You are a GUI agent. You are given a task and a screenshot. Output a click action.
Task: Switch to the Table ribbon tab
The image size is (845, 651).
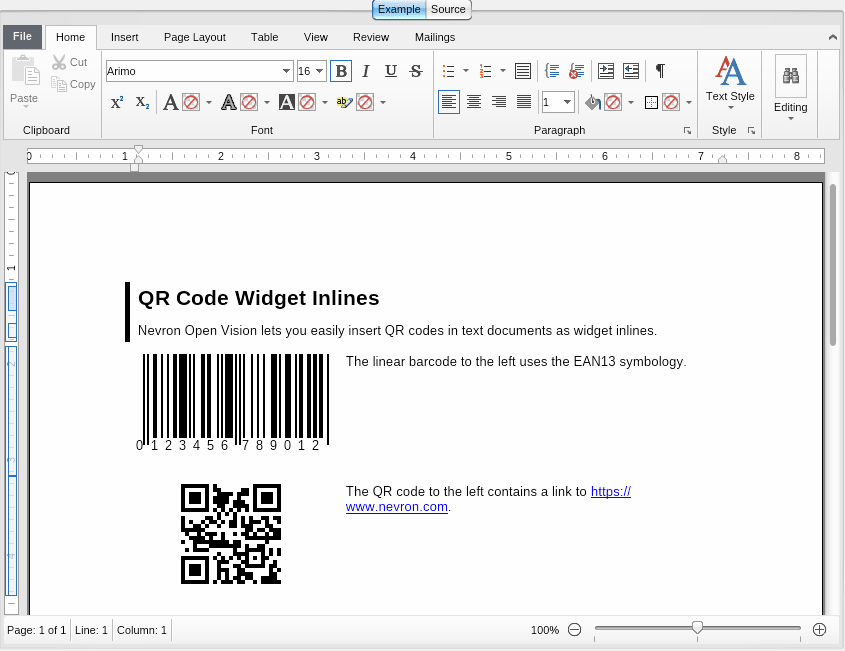[265, 37]
